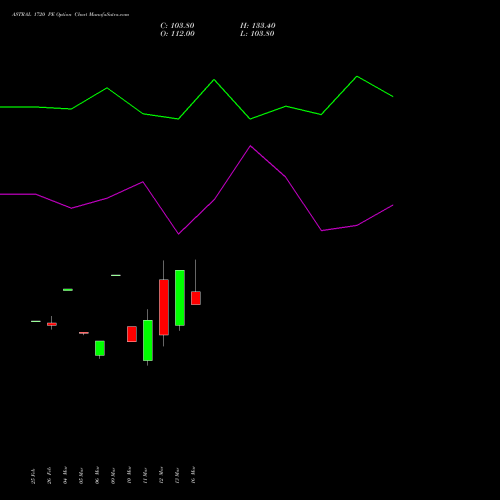The height and width of the screenshot is (500, 500).
Task: Click the close value C: 103.80
Action: pos(177,26)
